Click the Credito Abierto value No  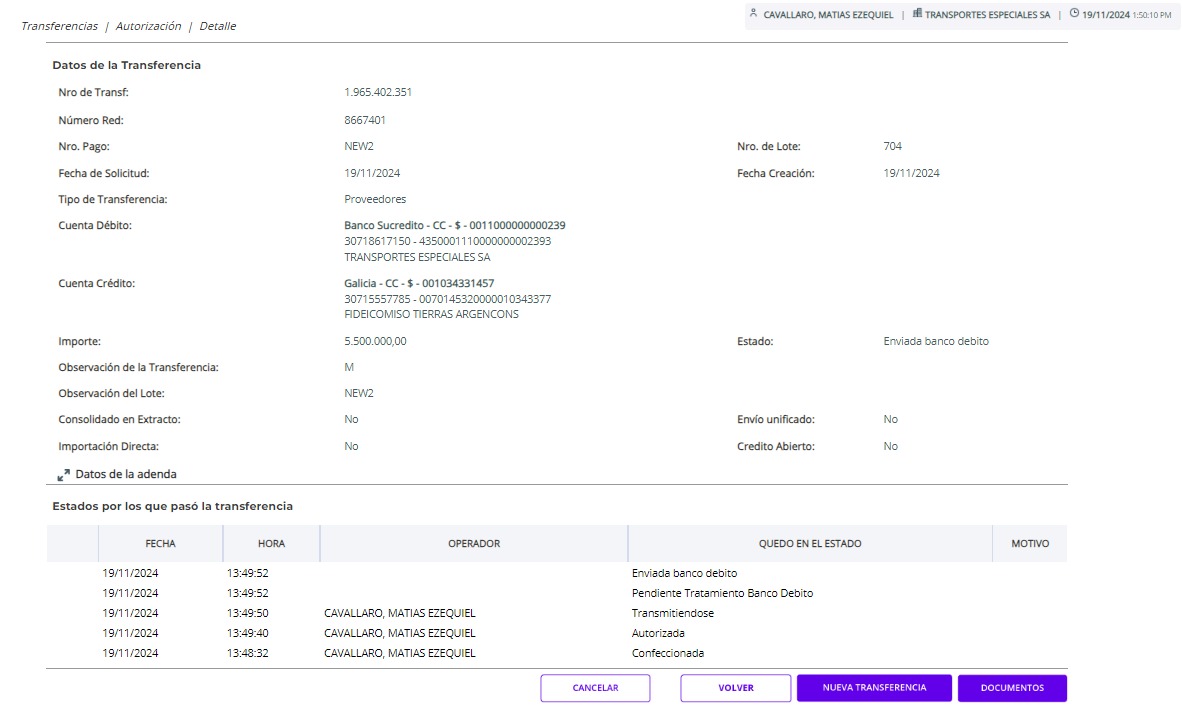[890, 446]
